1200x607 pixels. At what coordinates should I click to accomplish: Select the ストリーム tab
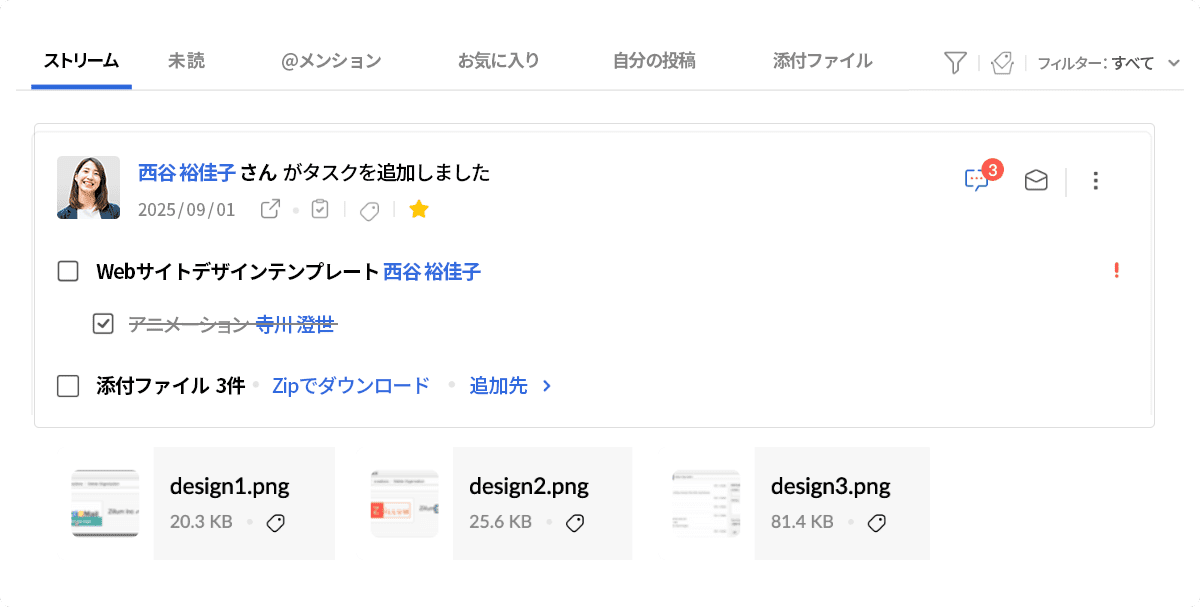(x=81, y=61)
